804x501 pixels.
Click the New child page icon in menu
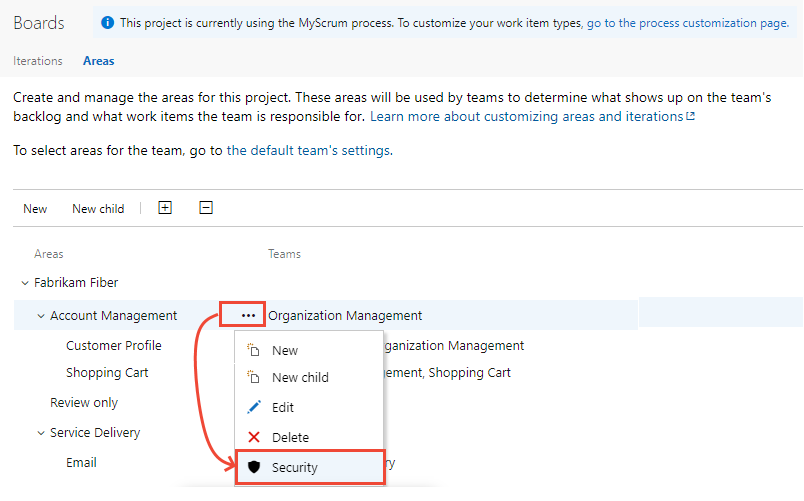click(253, 377)
